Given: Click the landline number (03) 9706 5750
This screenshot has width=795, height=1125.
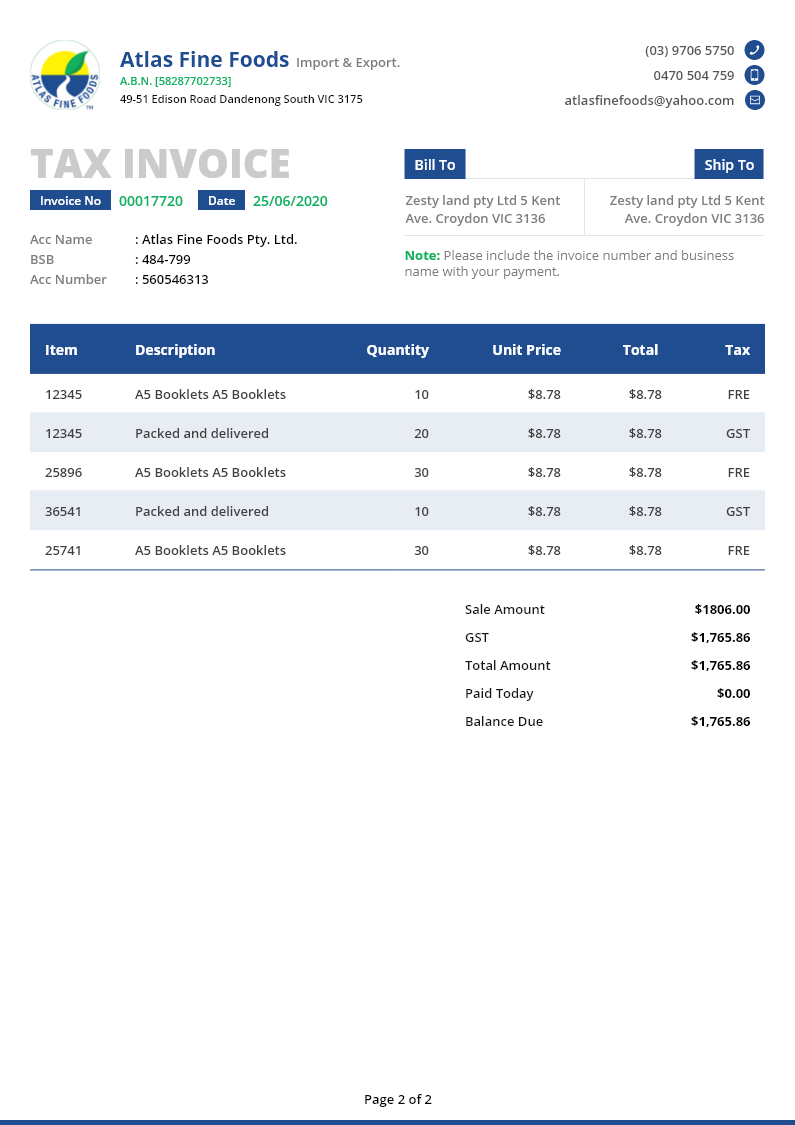Looking at the screenshot, I should (x=689, y=50).
